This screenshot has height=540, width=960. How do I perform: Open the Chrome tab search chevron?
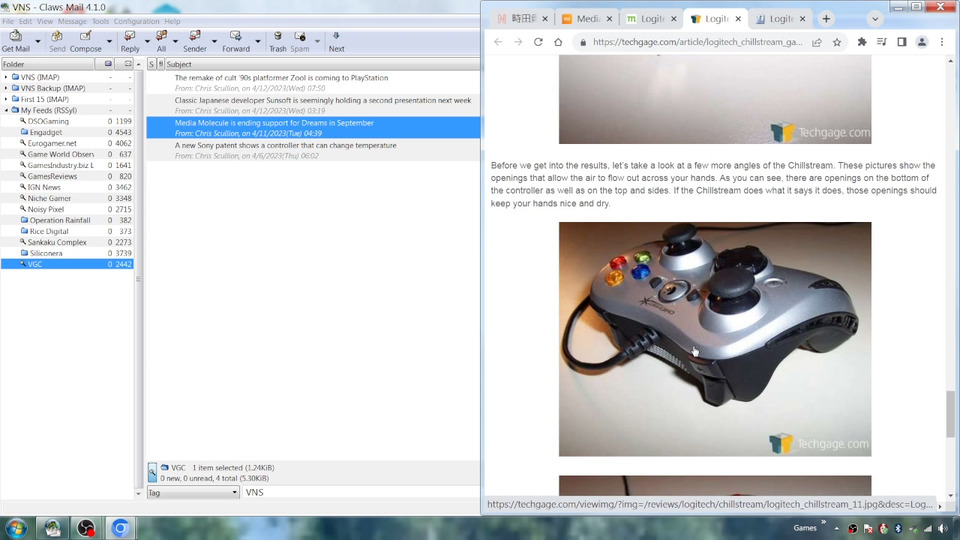pos(875,19)
